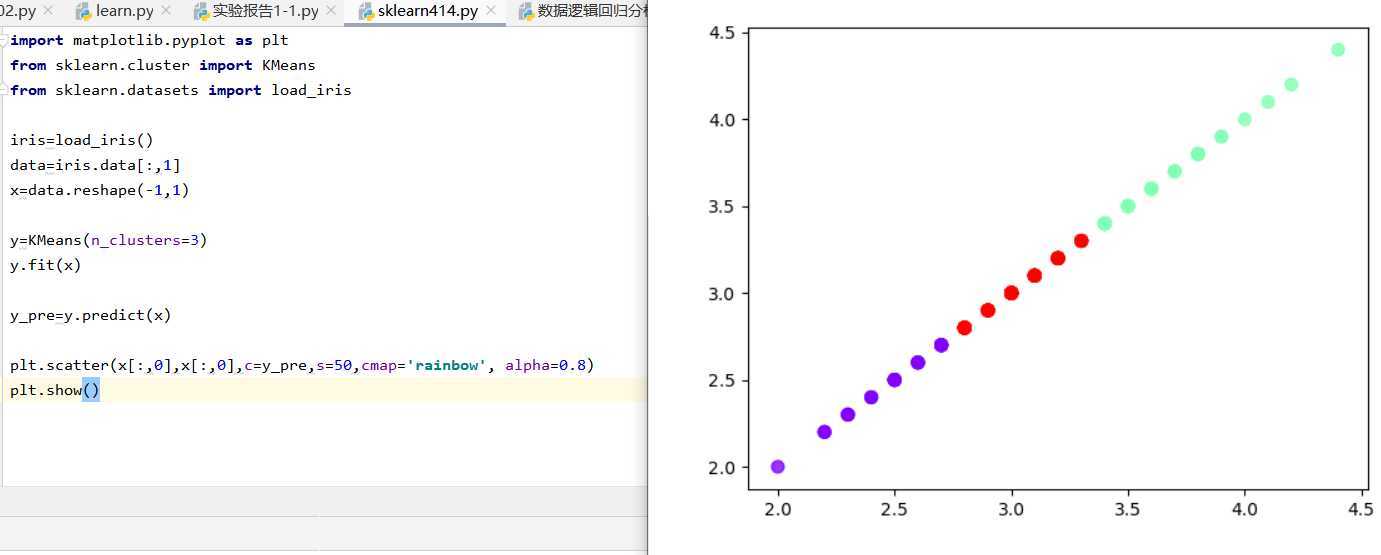Click the purple point at 2.5 in plot
The height and width of the screenshot is (555, 1381).
click(894, 380)
